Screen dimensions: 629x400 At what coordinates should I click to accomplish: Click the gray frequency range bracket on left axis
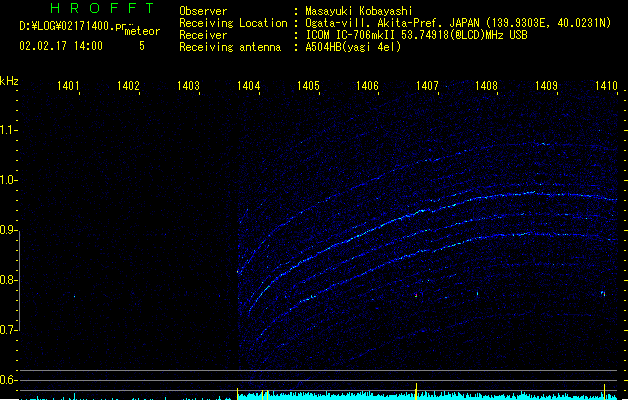19,281
